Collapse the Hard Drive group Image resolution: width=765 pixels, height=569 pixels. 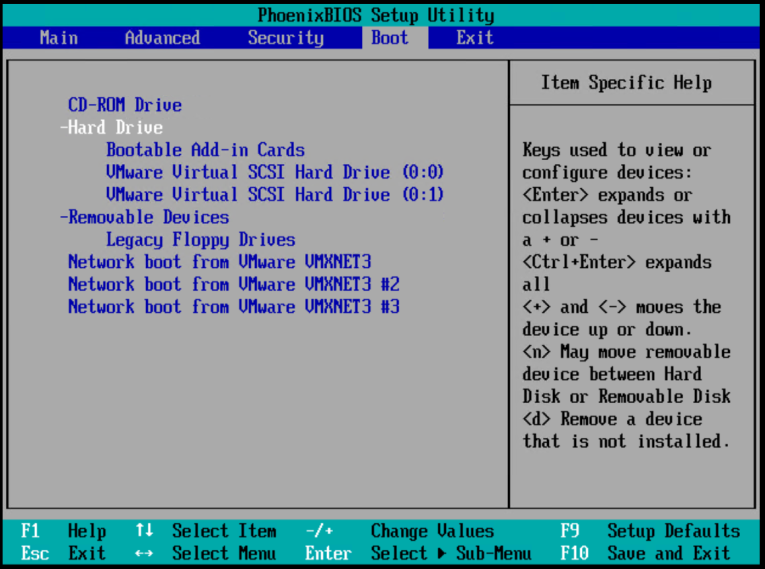(111, 127)
